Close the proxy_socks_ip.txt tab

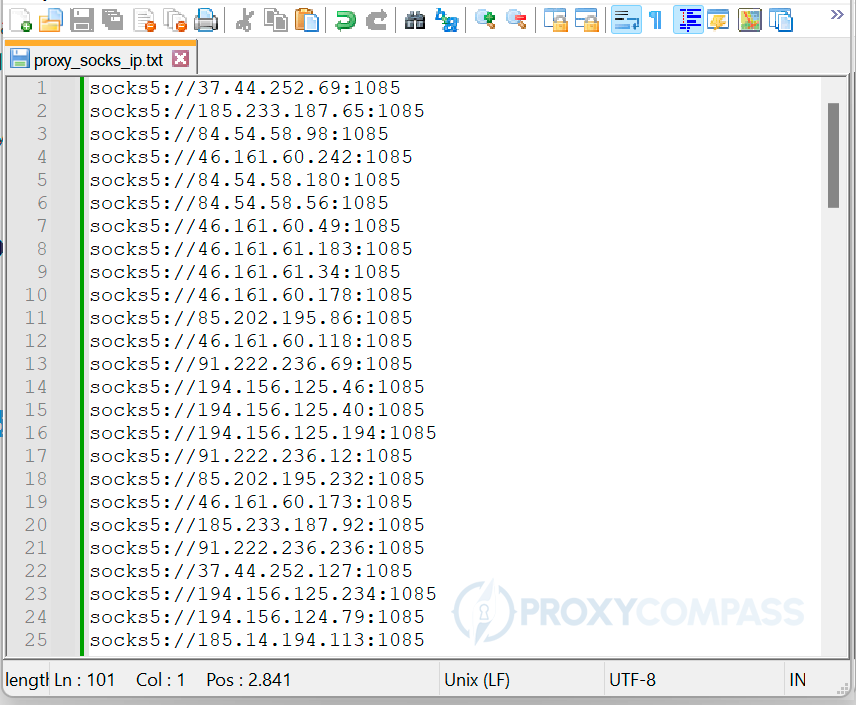(181, 58)
